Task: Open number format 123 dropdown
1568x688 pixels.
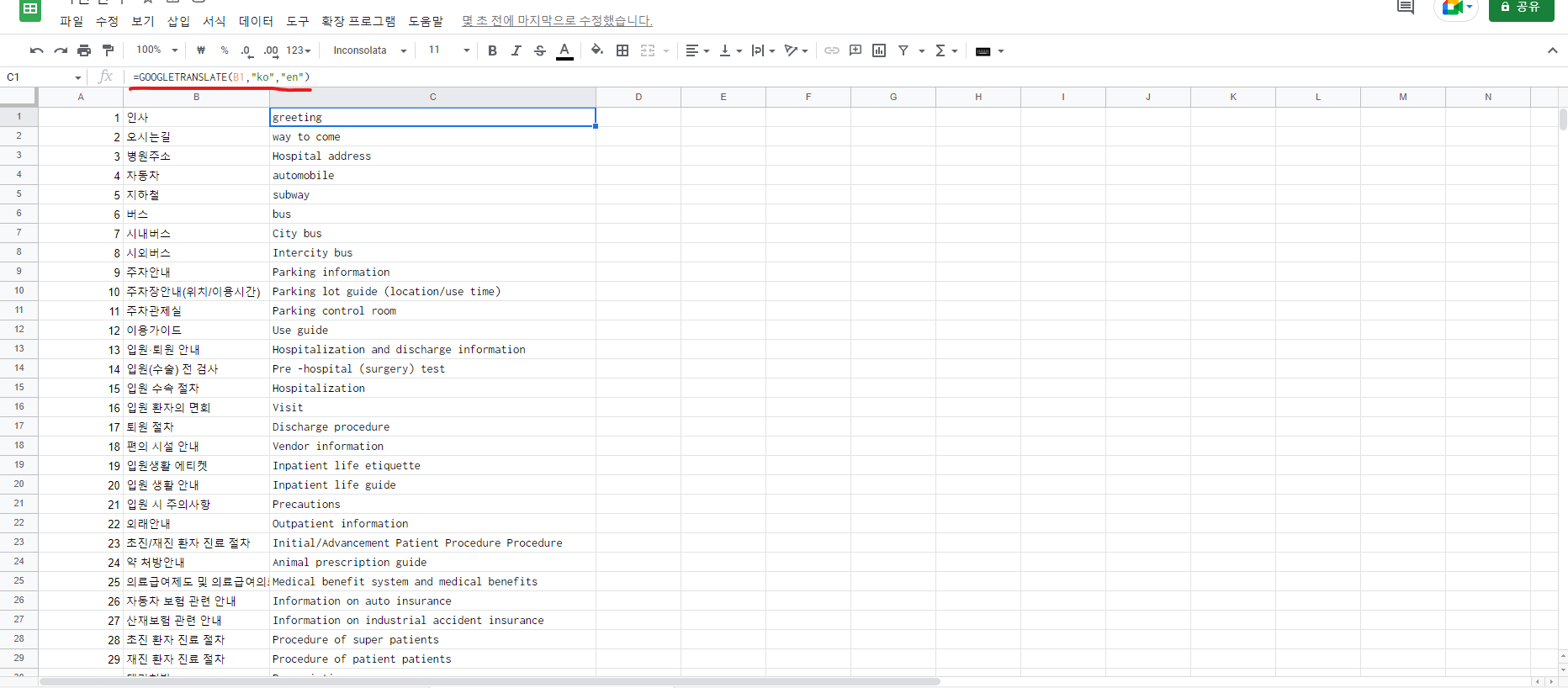Action: pyautogui.click(x=299, y=50)
